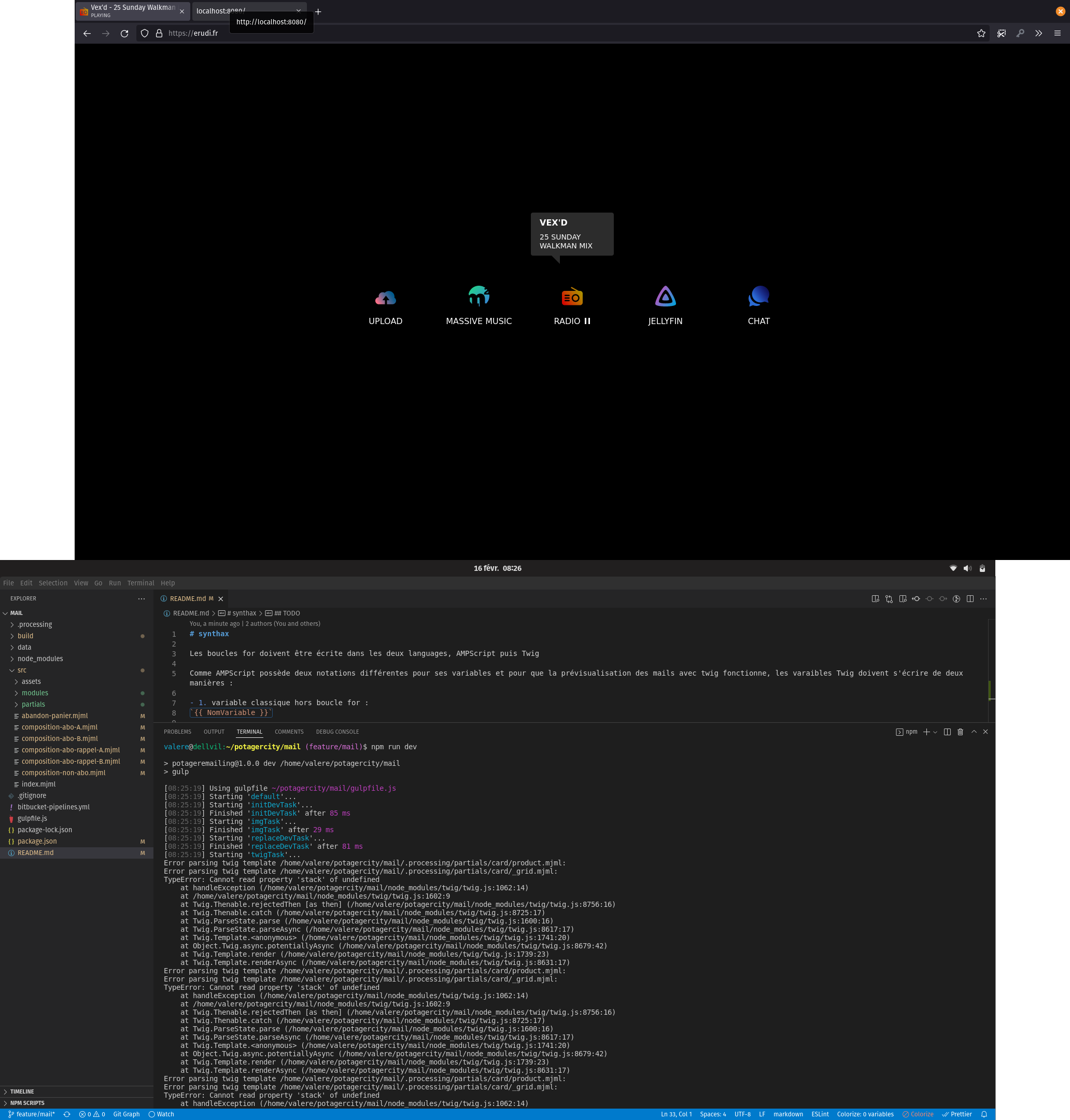Collapse the src folder
This screenshot has height=1120, width=1070.
[x=22, y=670]
